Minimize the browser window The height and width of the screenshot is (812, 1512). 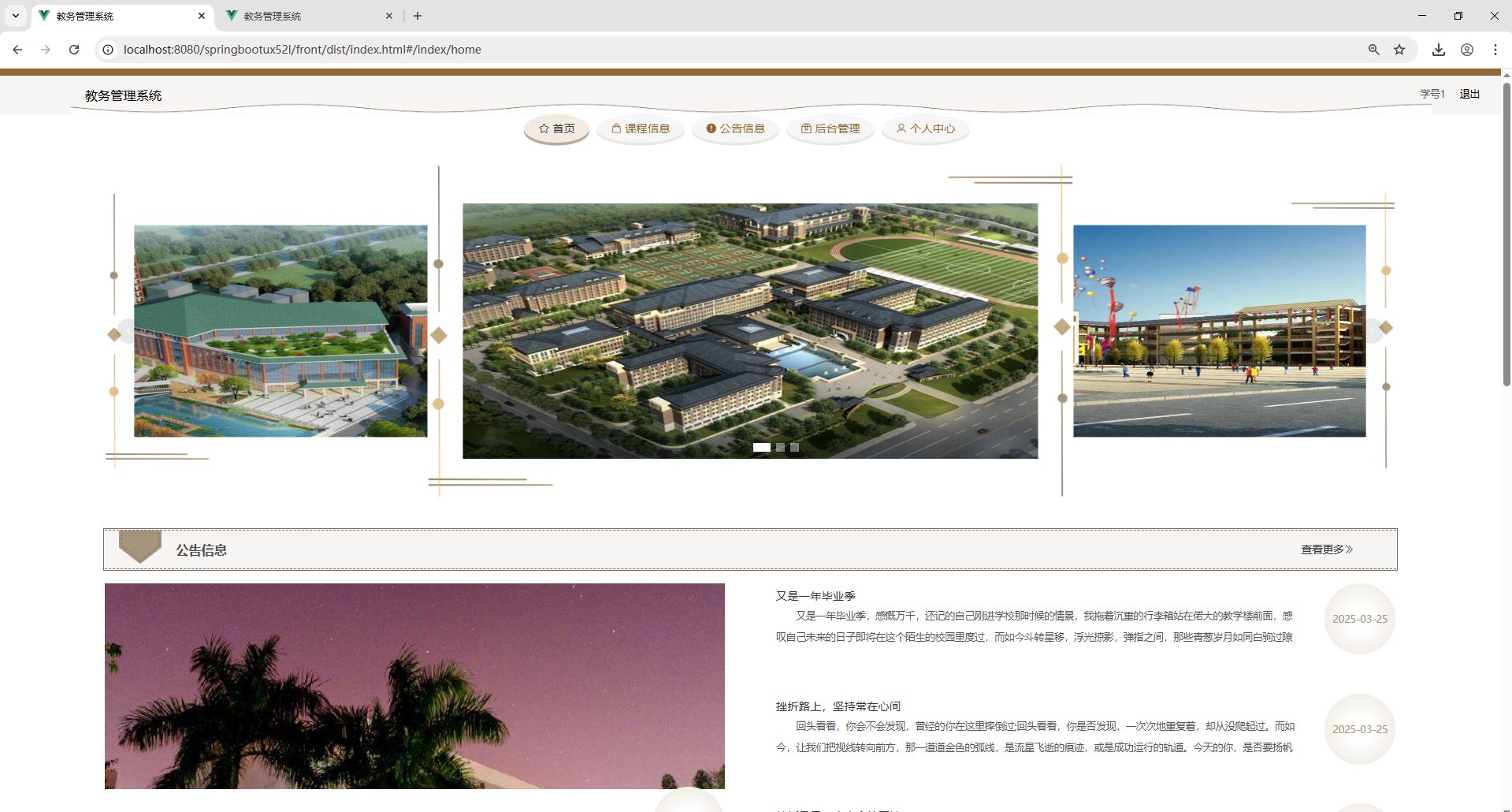pos(1422,16)
